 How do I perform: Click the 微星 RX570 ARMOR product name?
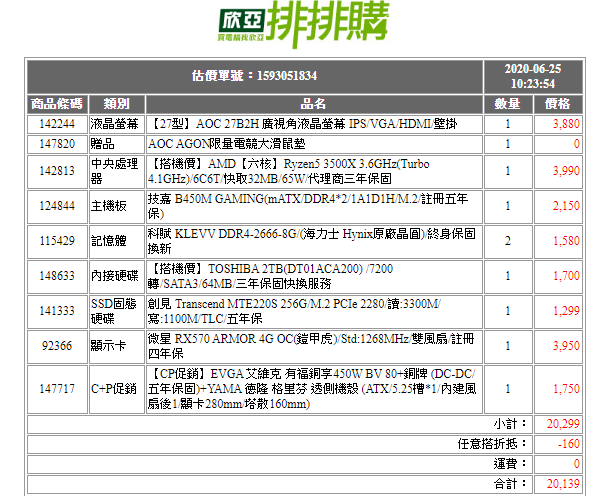coord(314,347)
